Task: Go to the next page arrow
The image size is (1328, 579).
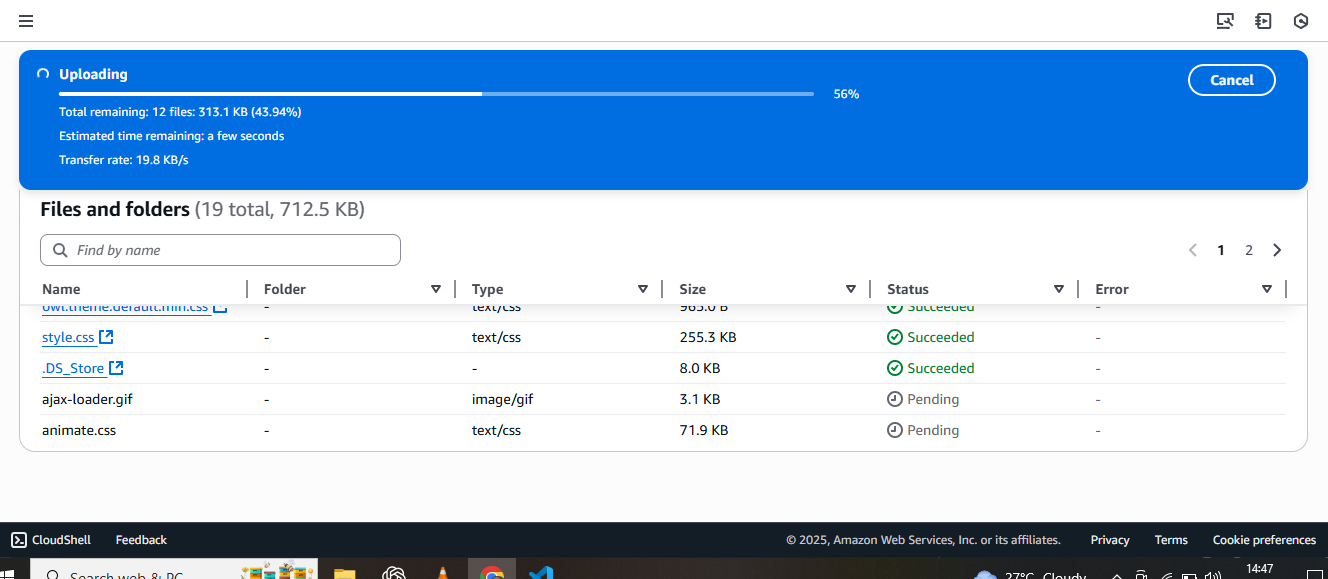Action: 1277,250
